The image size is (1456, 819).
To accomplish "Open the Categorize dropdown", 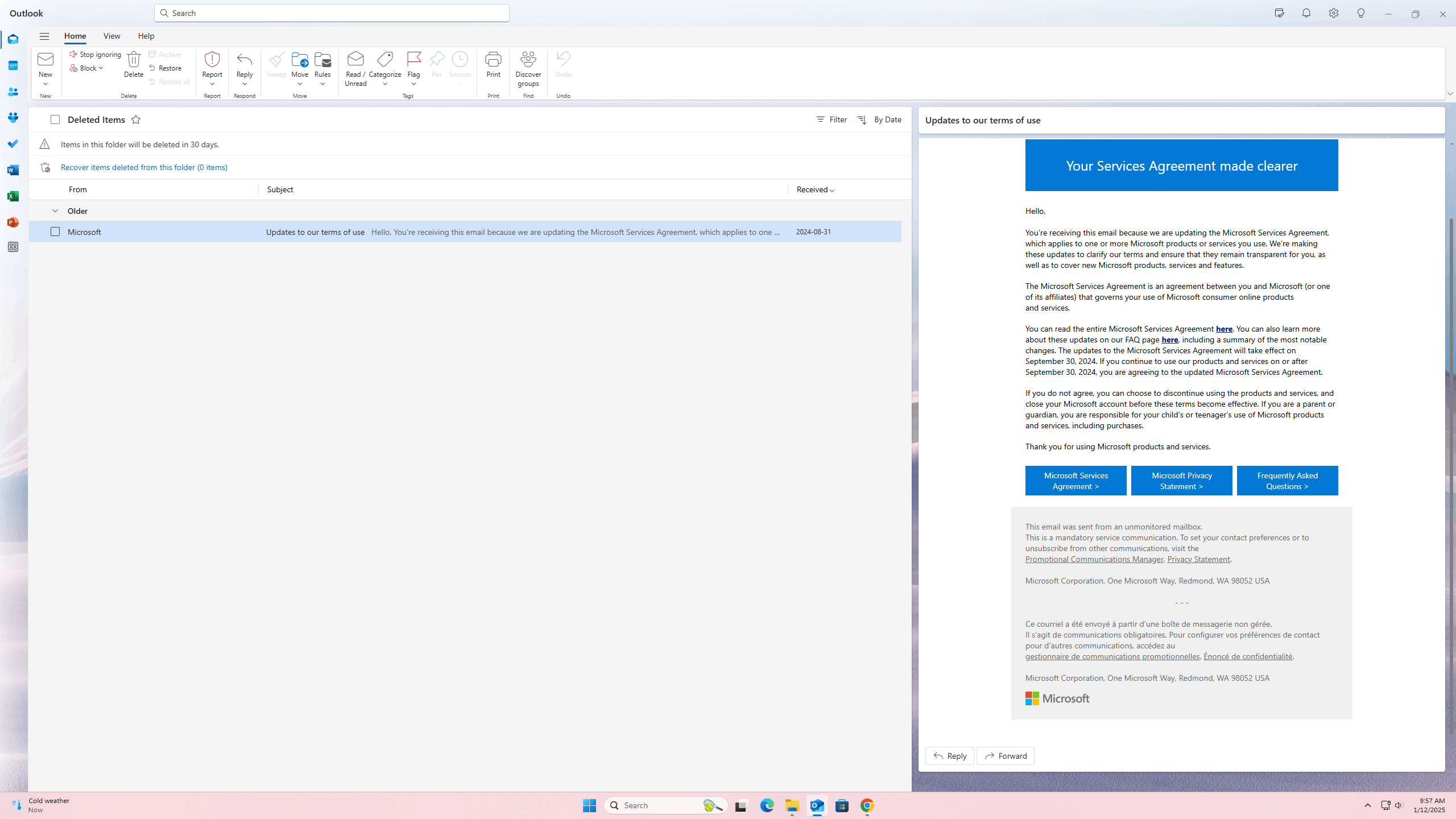I will pyautogui.click(x=385, y=84).
